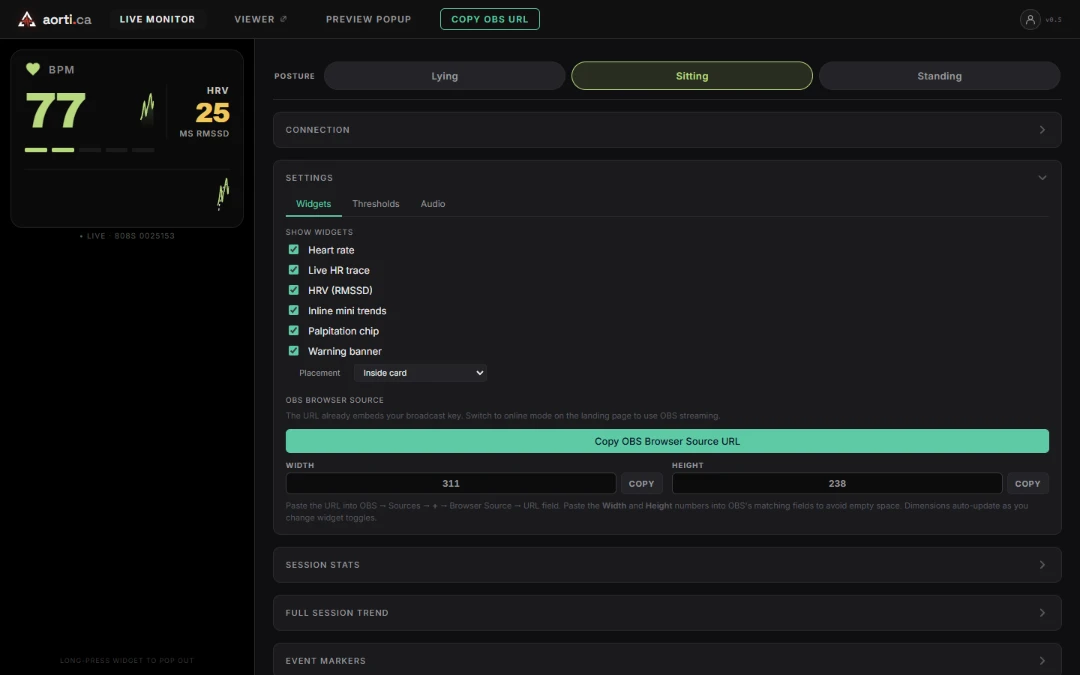Image resolution: width=1080 pixels, height=675 pixels.
Task: Switch to the Widgets tab
Action: point(313,204)
